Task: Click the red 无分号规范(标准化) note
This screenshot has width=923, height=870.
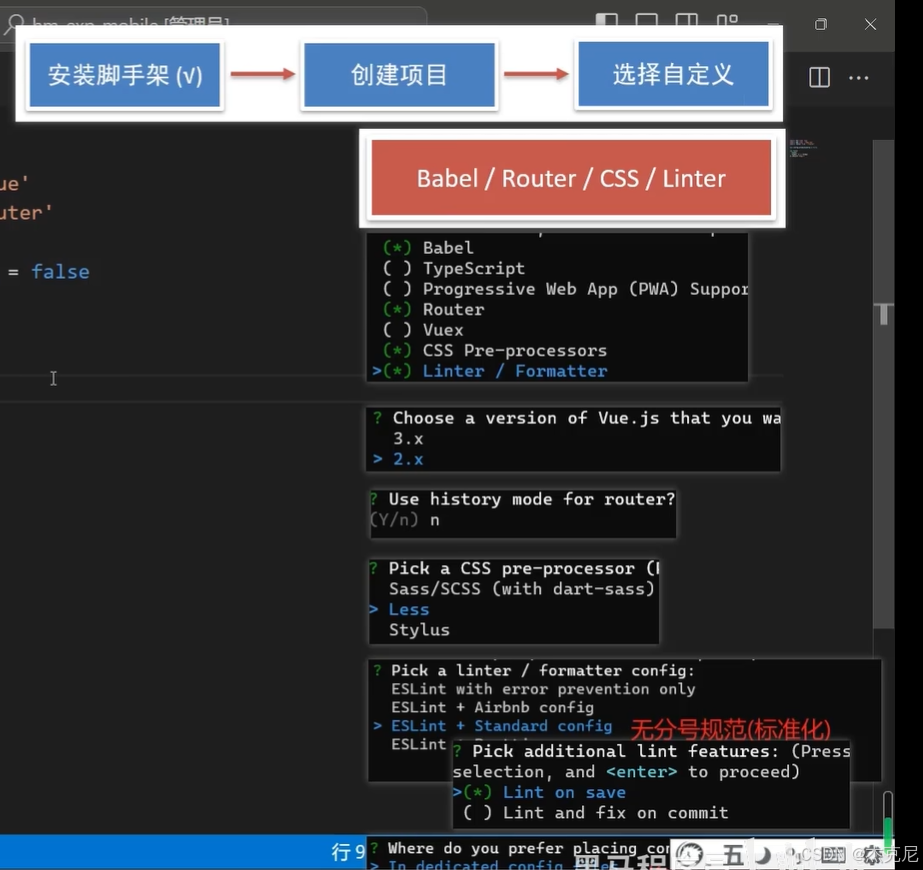Action: [x=731, y=729]
